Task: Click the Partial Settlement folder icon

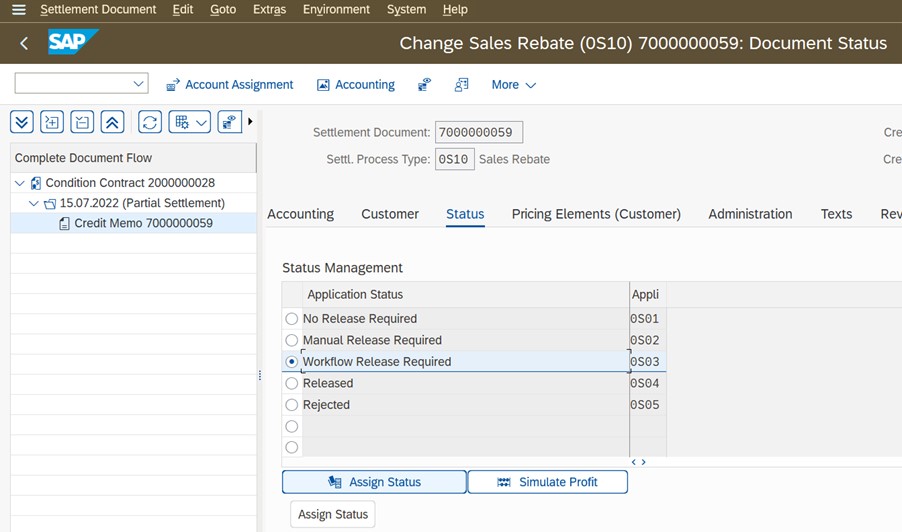Action: [50, 204]
